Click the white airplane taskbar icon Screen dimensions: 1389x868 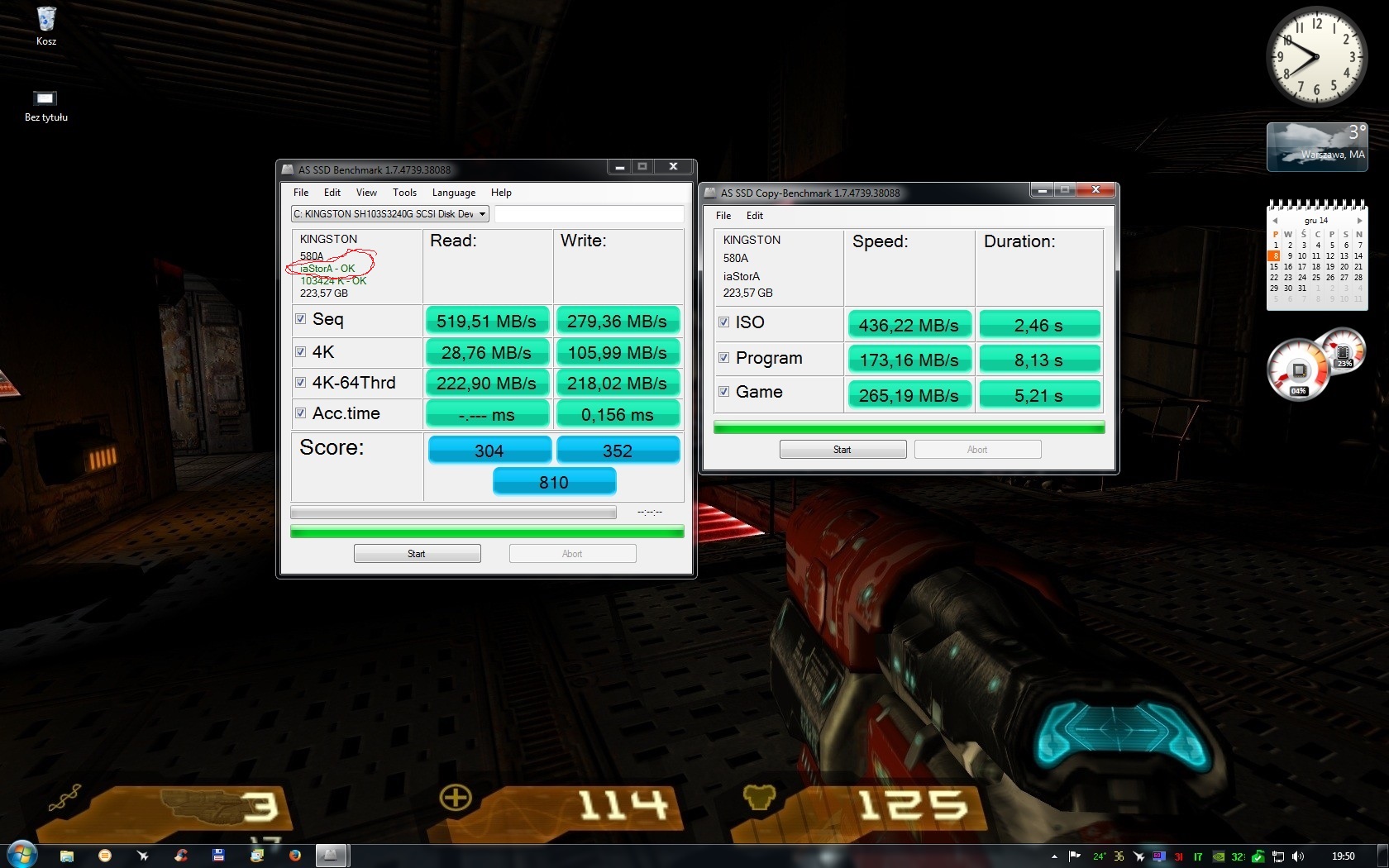[143, 856]
